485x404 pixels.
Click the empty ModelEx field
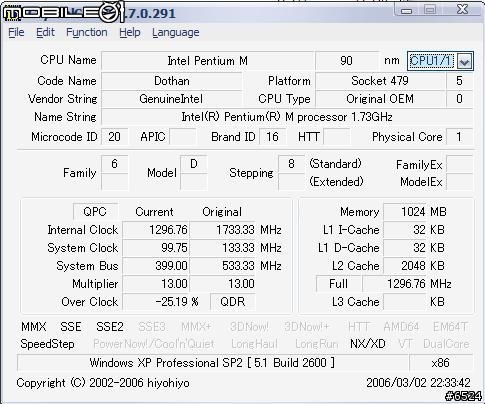tap(459, 182)
